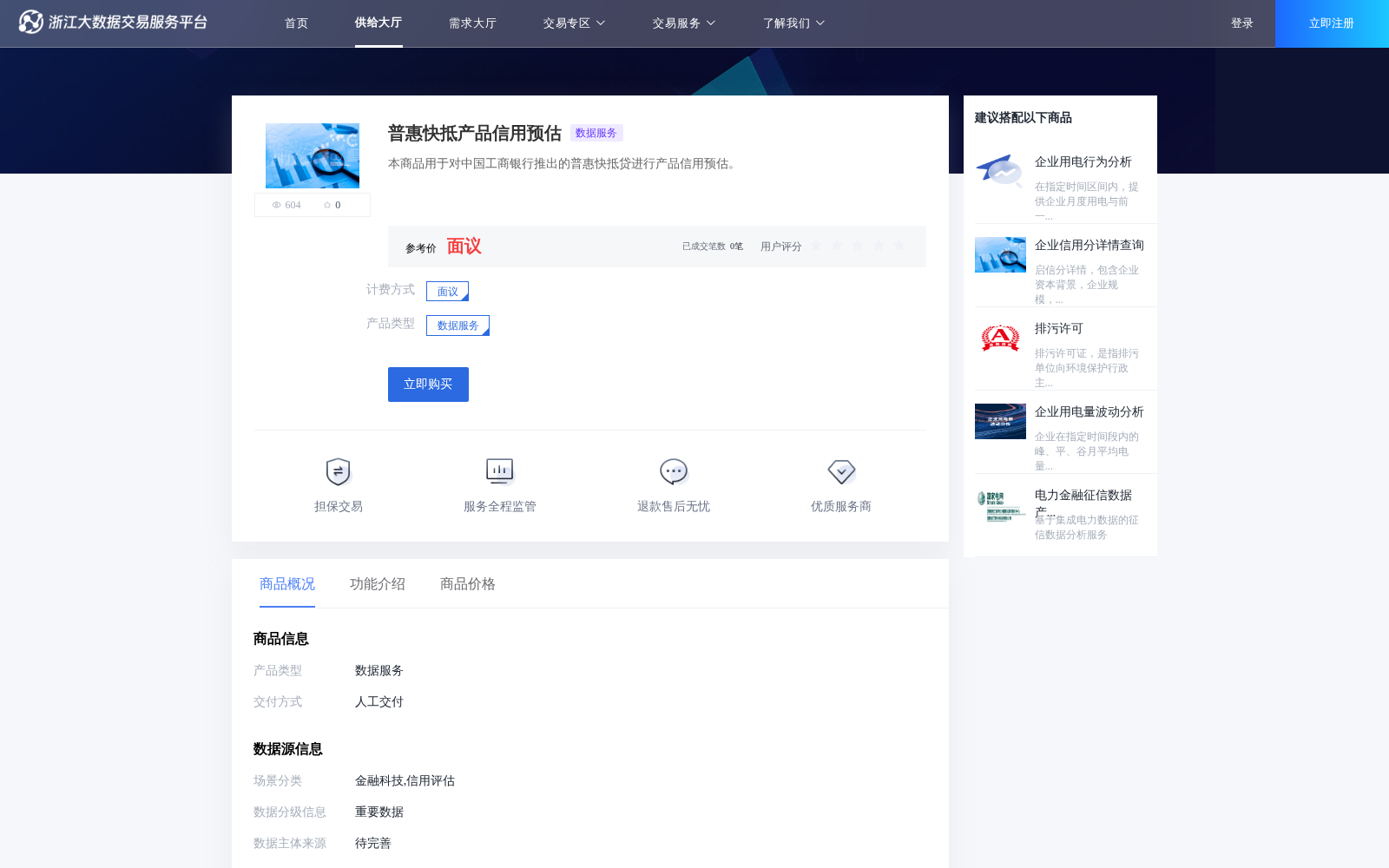This screenshot has width=1389, height=868.
Task: Click the 服务全程监管 label text
Action: pos(500,506)
